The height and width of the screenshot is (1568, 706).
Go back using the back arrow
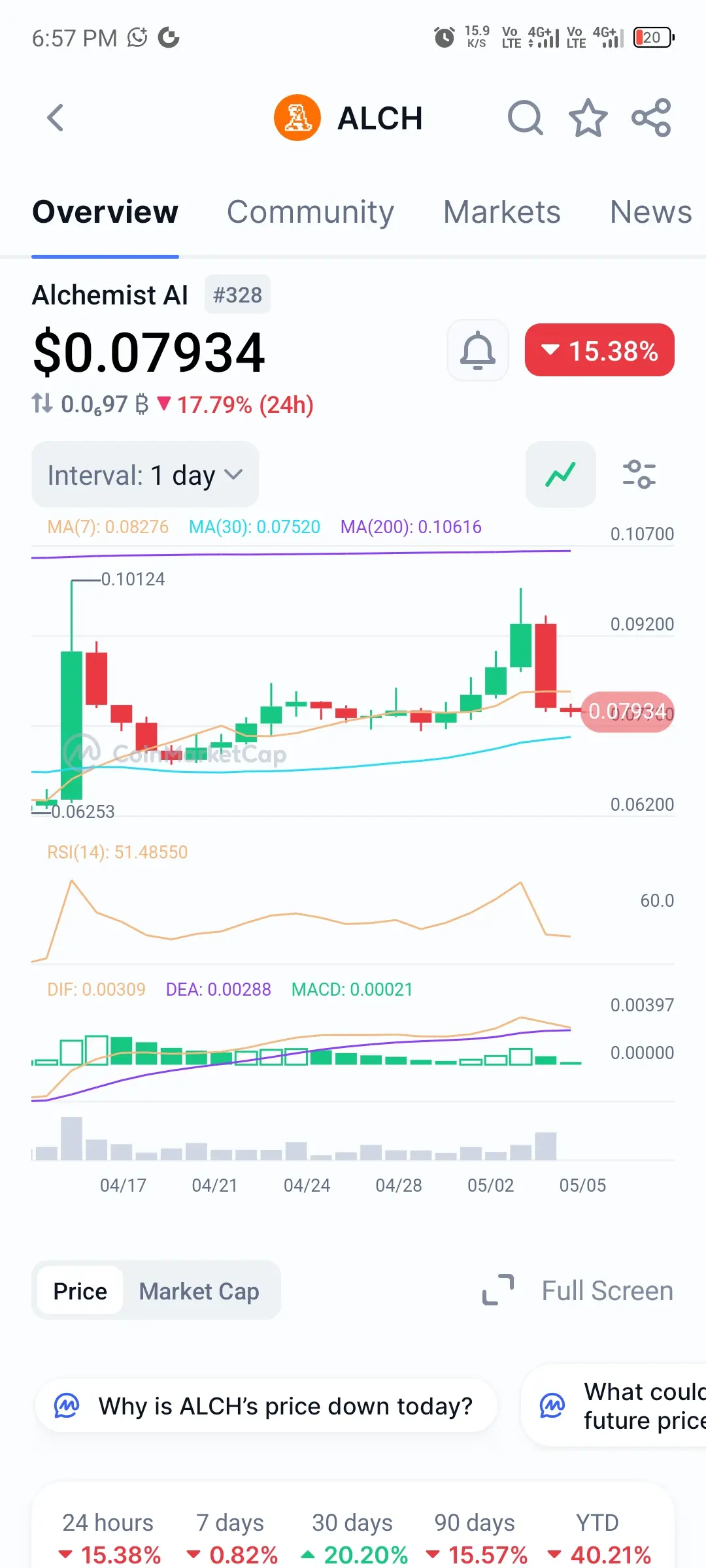pyautogui.click(x=56, y=118)
